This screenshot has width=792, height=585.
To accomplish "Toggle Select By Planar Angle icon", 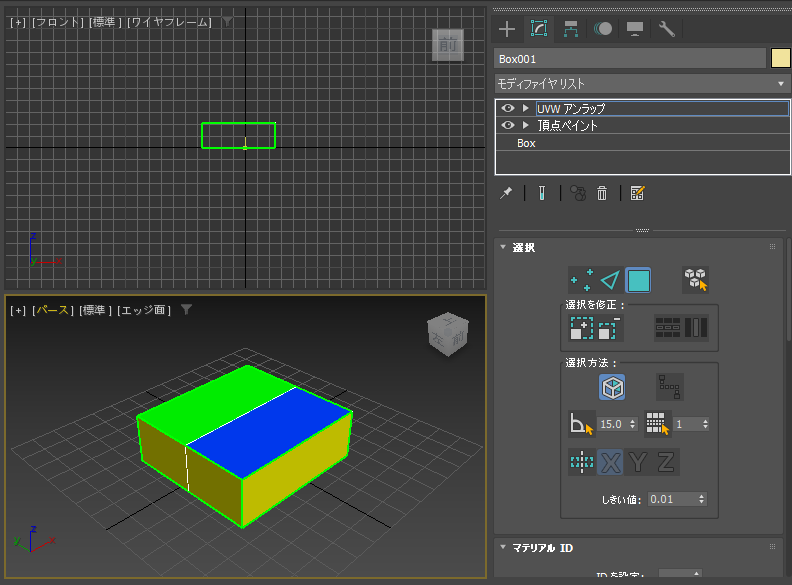I will (x=581, y=423).
